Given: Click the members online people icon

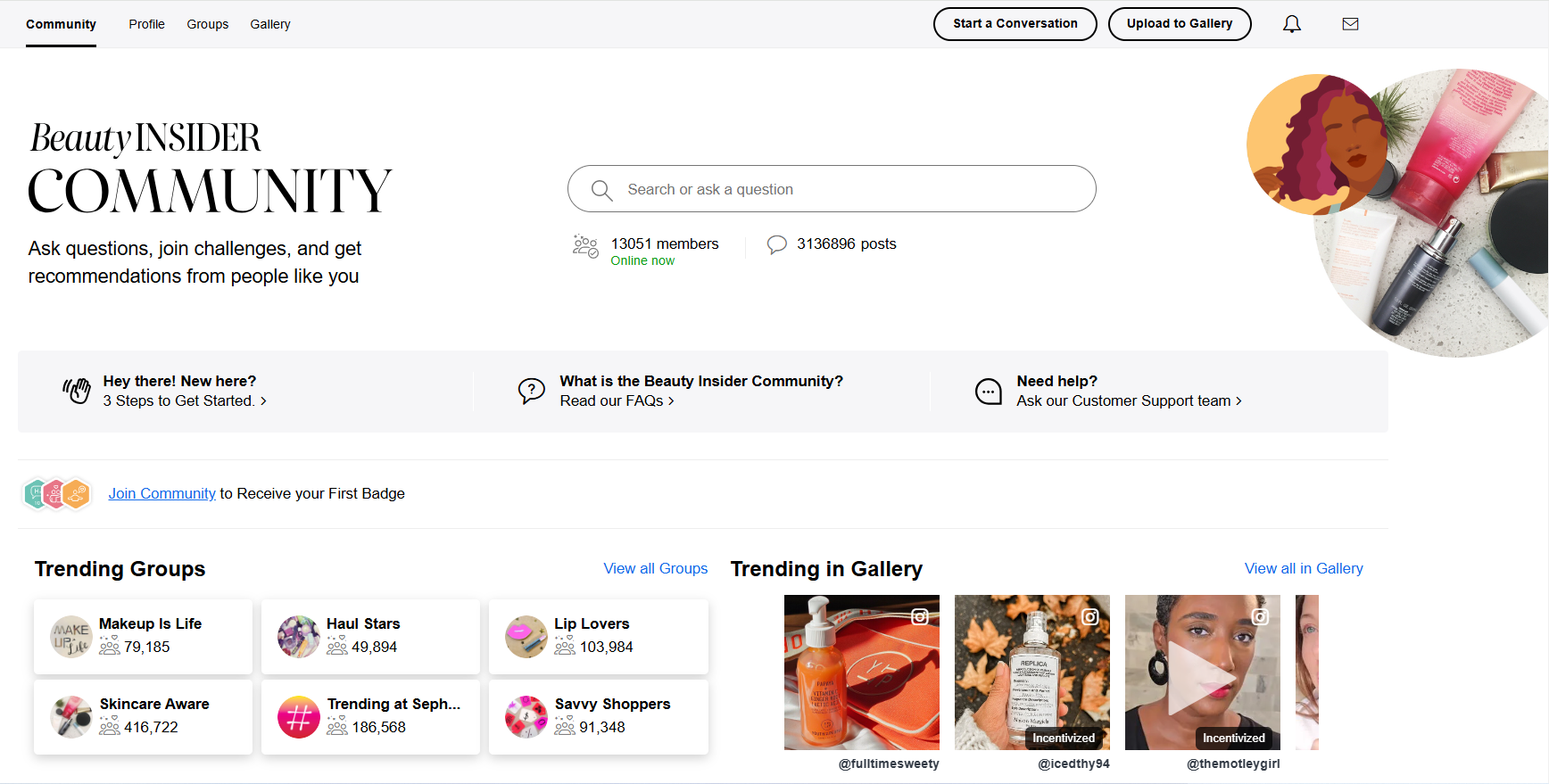Looking at the screenshot, I should pyautogui.click(x=585, y=246).
